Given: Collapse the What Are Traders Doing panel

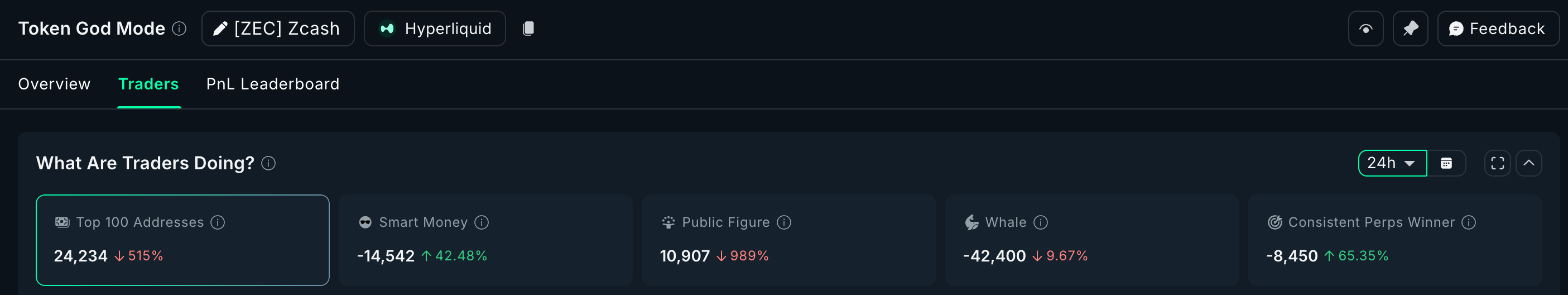Looking at the screenshot, I should 1528,163.
